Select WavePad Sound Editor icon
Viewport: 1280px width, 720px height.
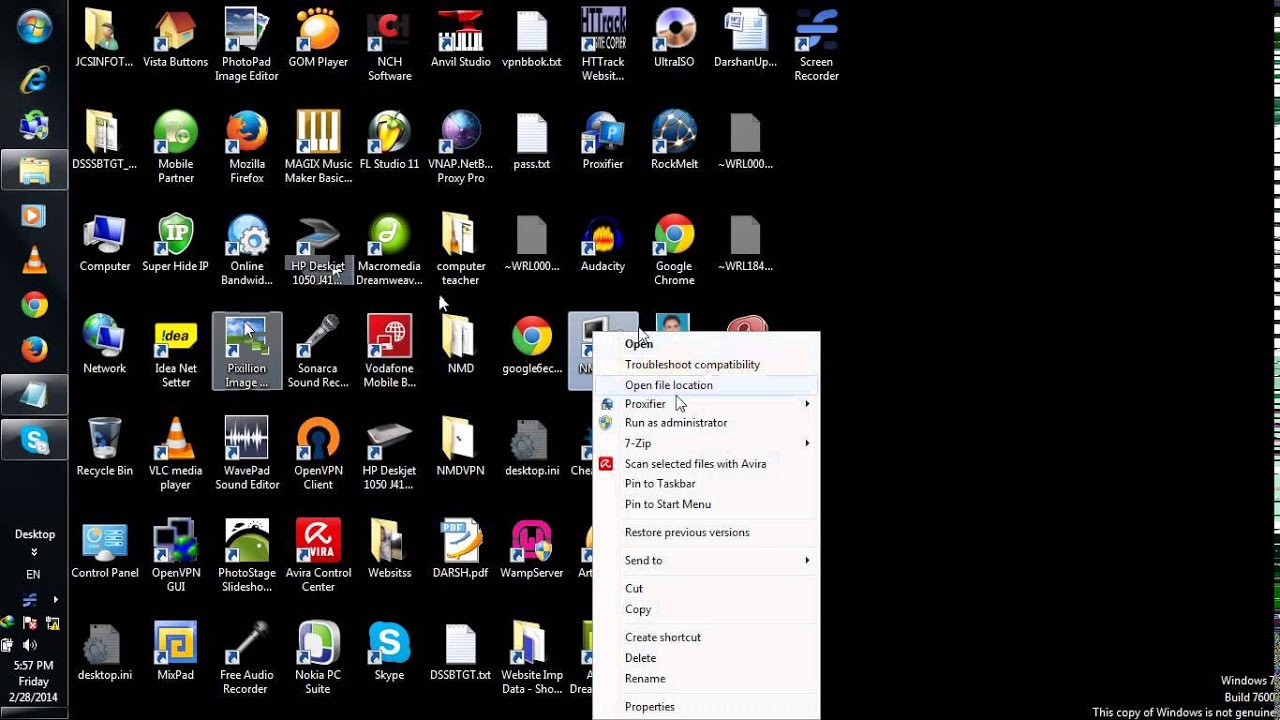247,454
